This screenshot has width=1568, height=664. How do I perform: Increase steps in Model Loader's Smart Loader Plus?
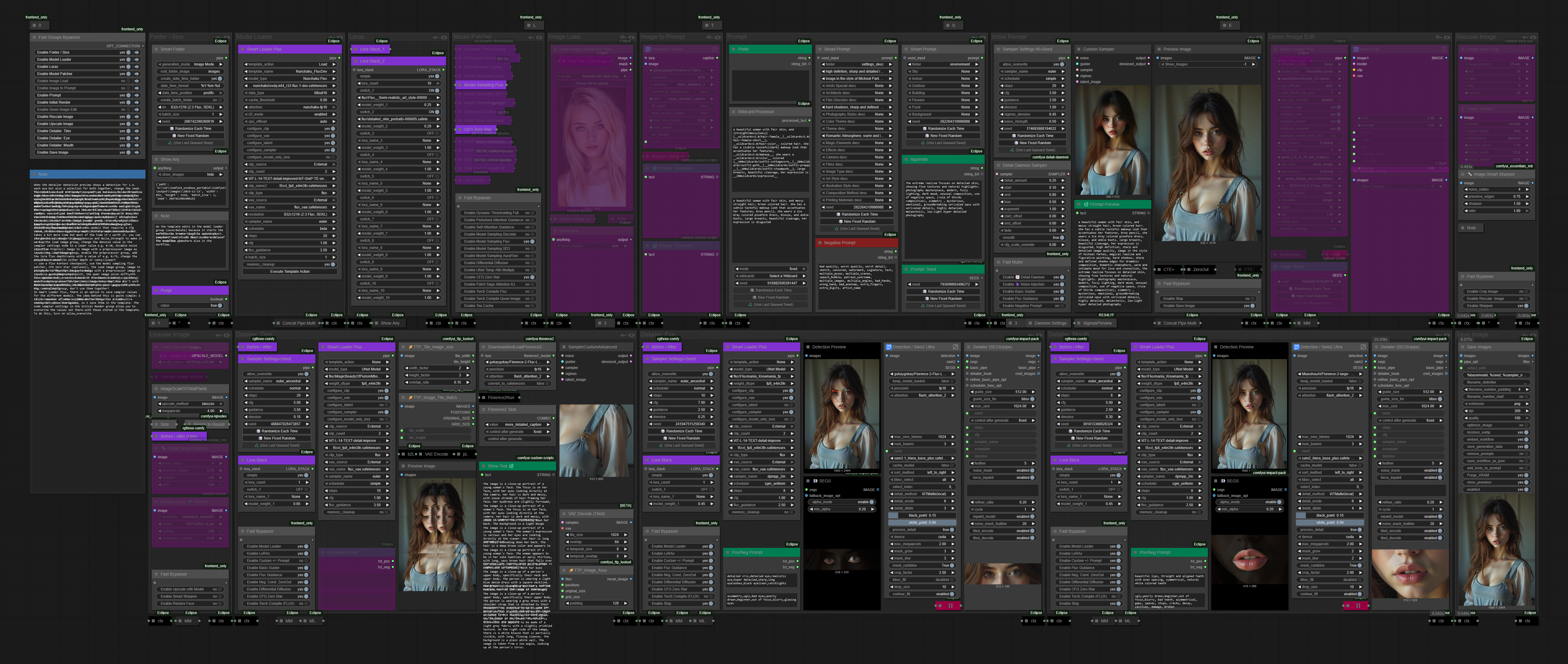pos(334,236)
